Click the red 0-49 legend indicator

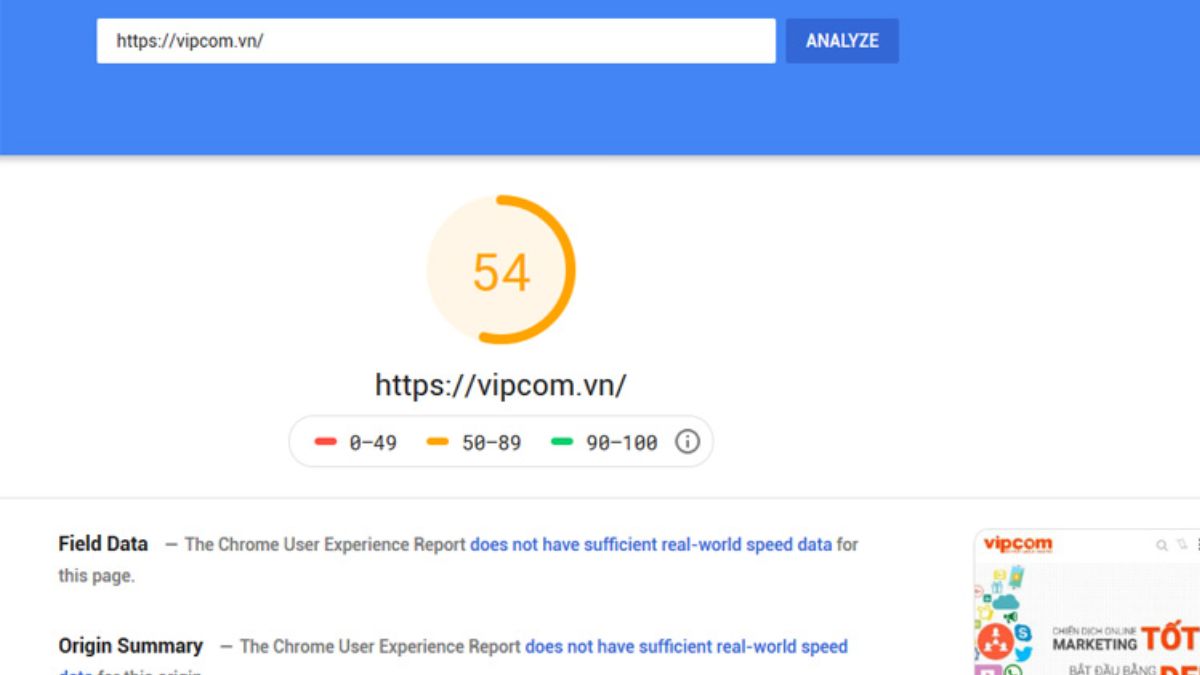325,441
